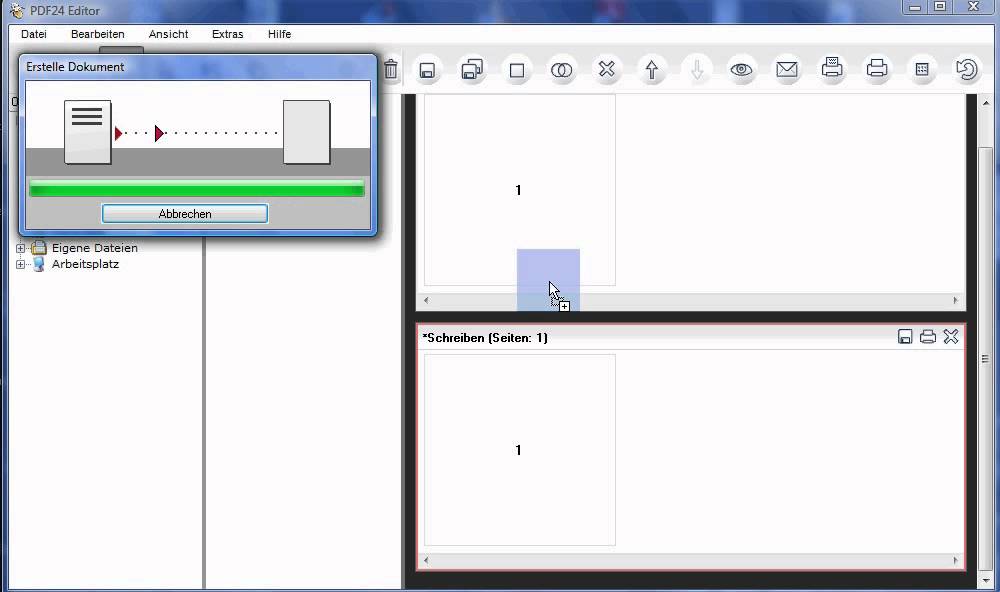Create a new blank document via toolbar
The height and width of the screenshot is (592, 1000).
pyautogui.click(x=517, y=70)
